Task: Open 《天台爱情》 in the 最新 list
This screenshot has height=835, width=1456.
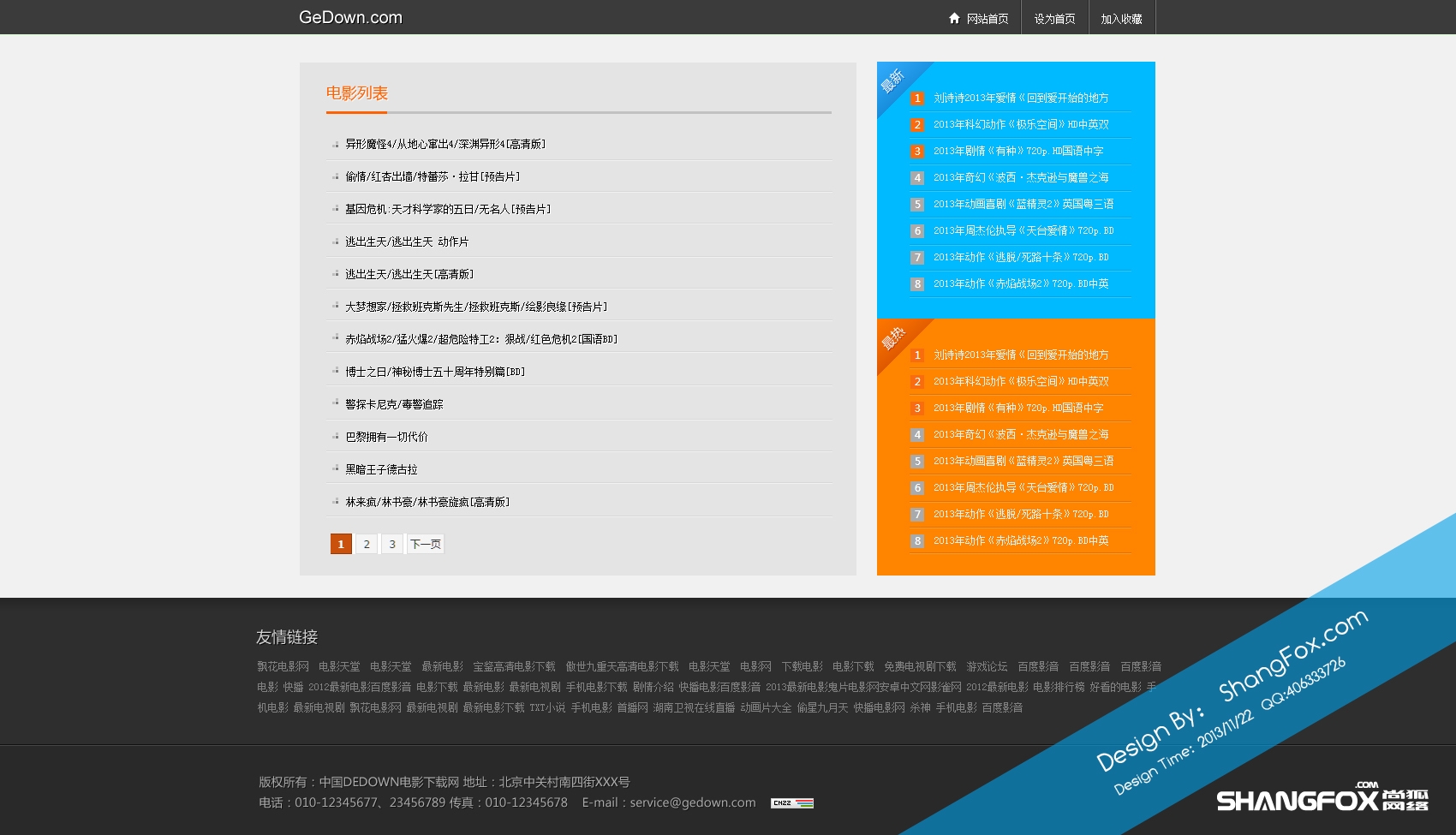Action: pyautogui.click(x=1023, y=231)
